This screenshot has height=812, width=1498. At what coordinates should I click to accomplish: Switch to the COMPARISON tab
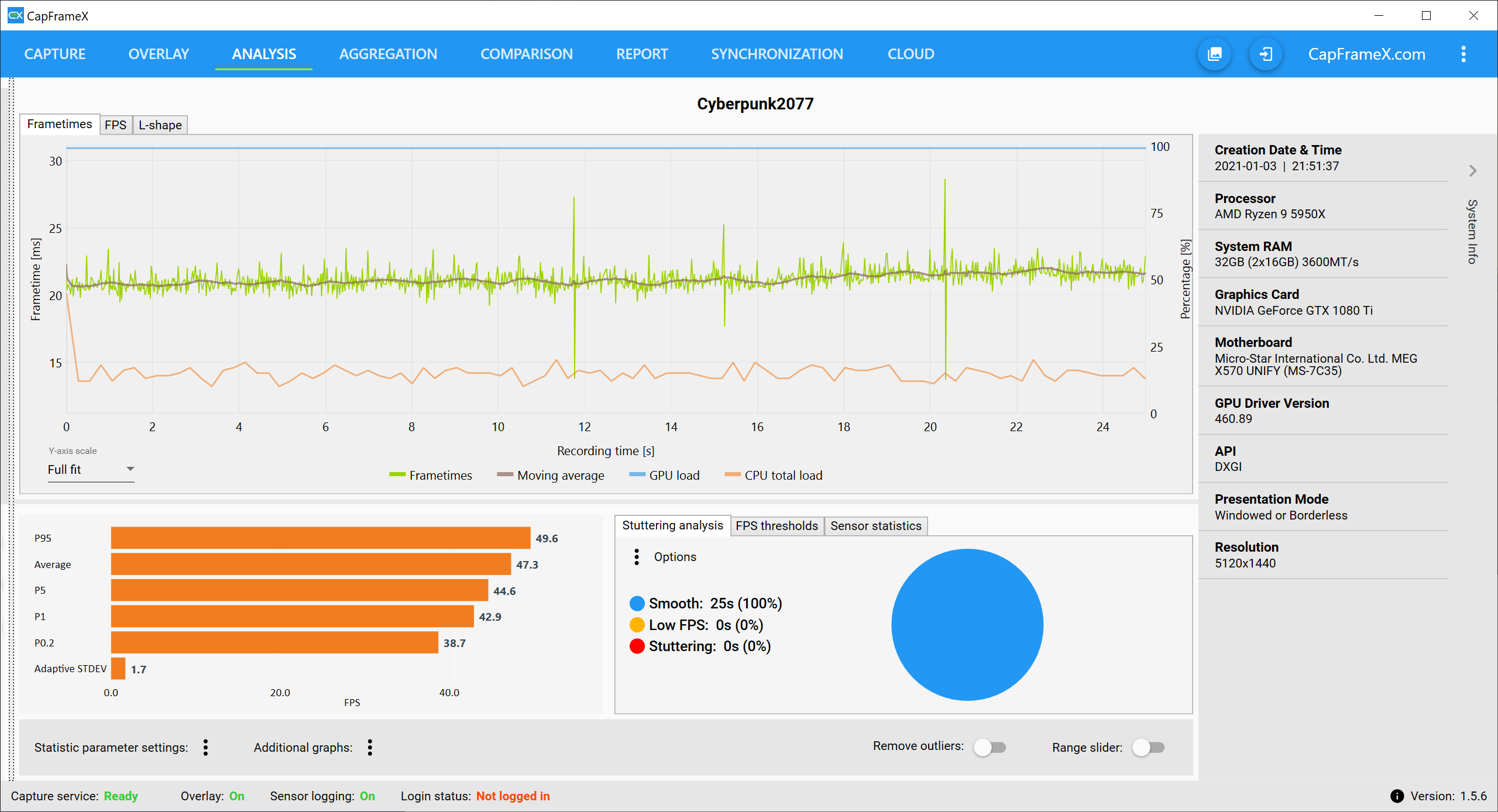pos(526,54)
